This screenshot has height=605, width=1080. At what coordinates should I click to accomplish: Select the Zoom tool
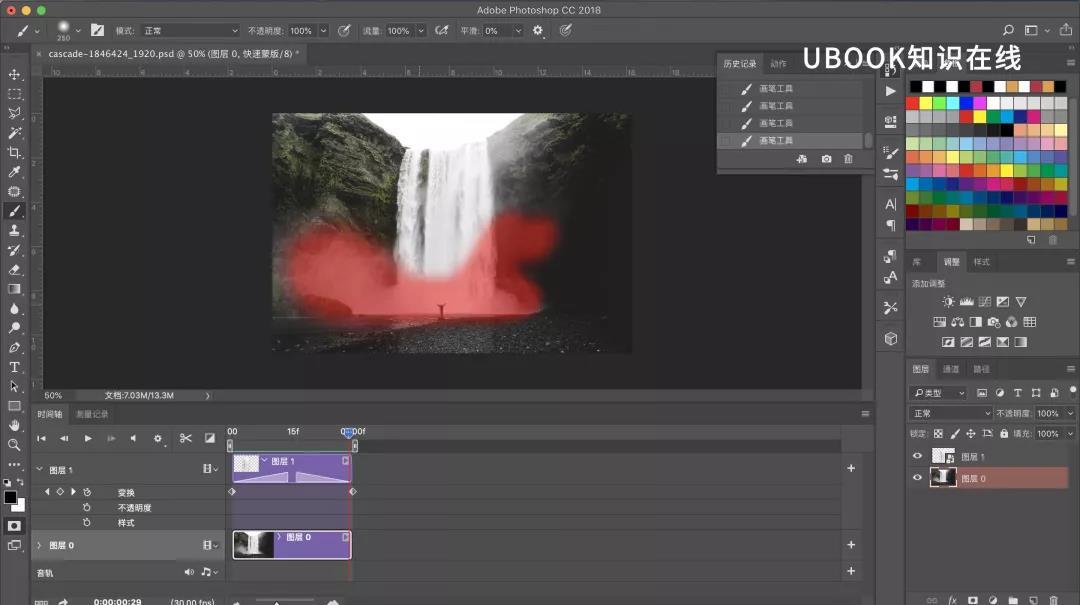[14, 445]
